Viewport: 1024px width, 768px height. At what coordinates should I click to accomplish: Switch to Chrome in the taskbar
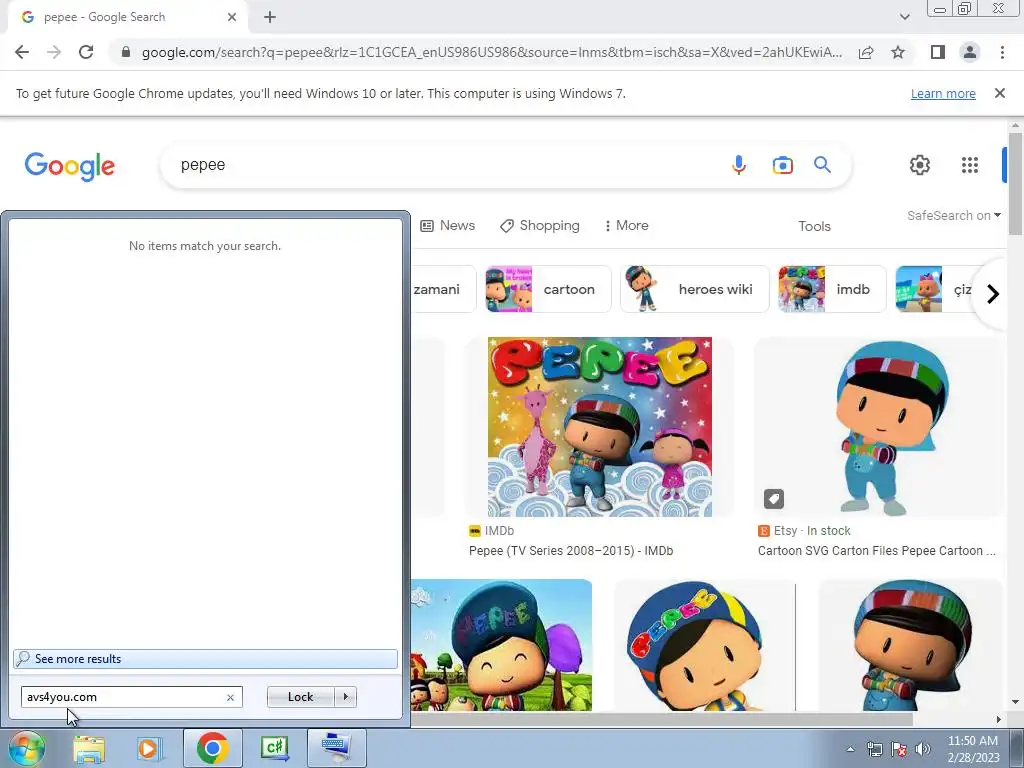point(212,748)
